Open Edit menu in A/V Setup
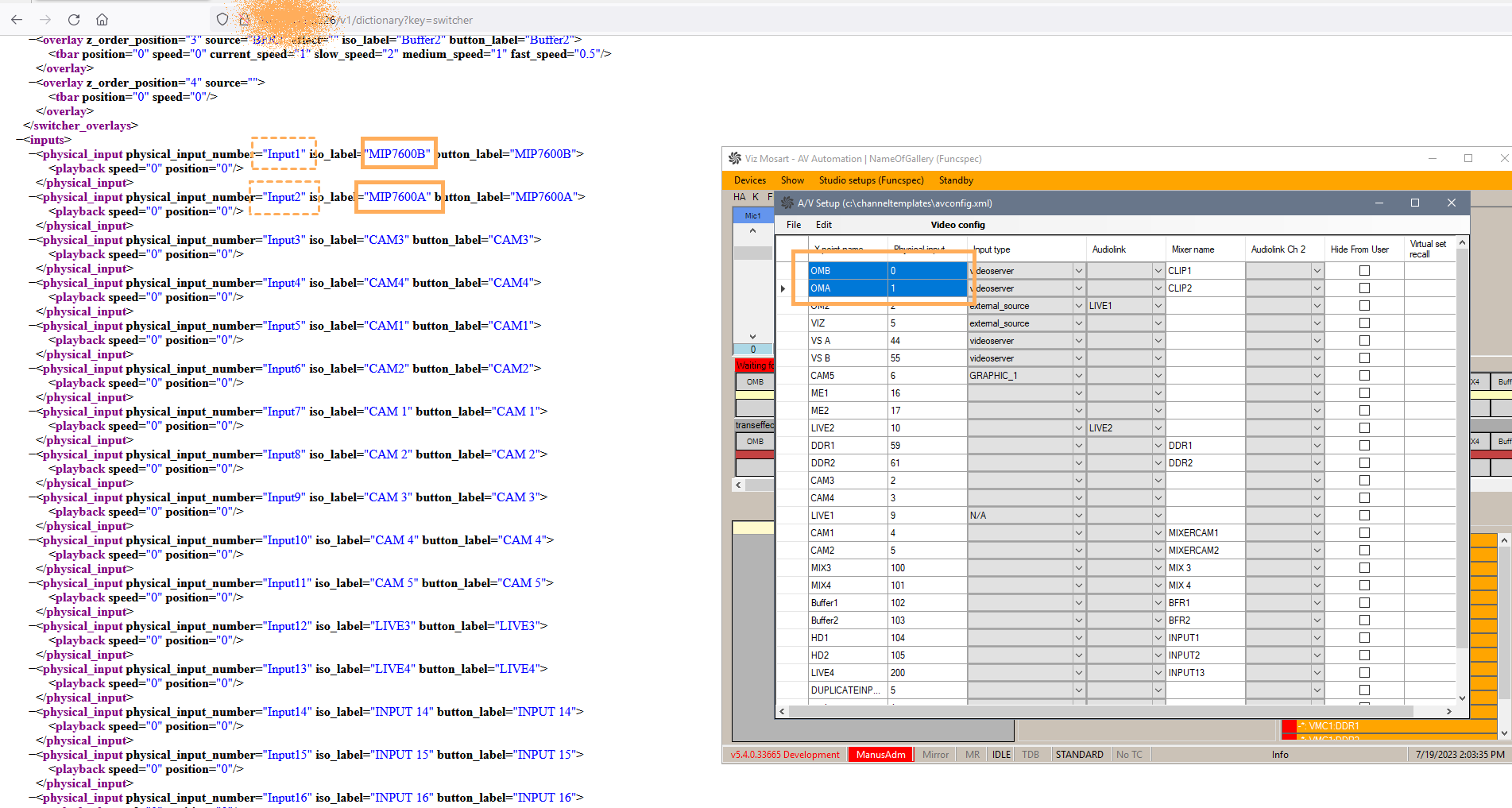 (x=824, y=225)
